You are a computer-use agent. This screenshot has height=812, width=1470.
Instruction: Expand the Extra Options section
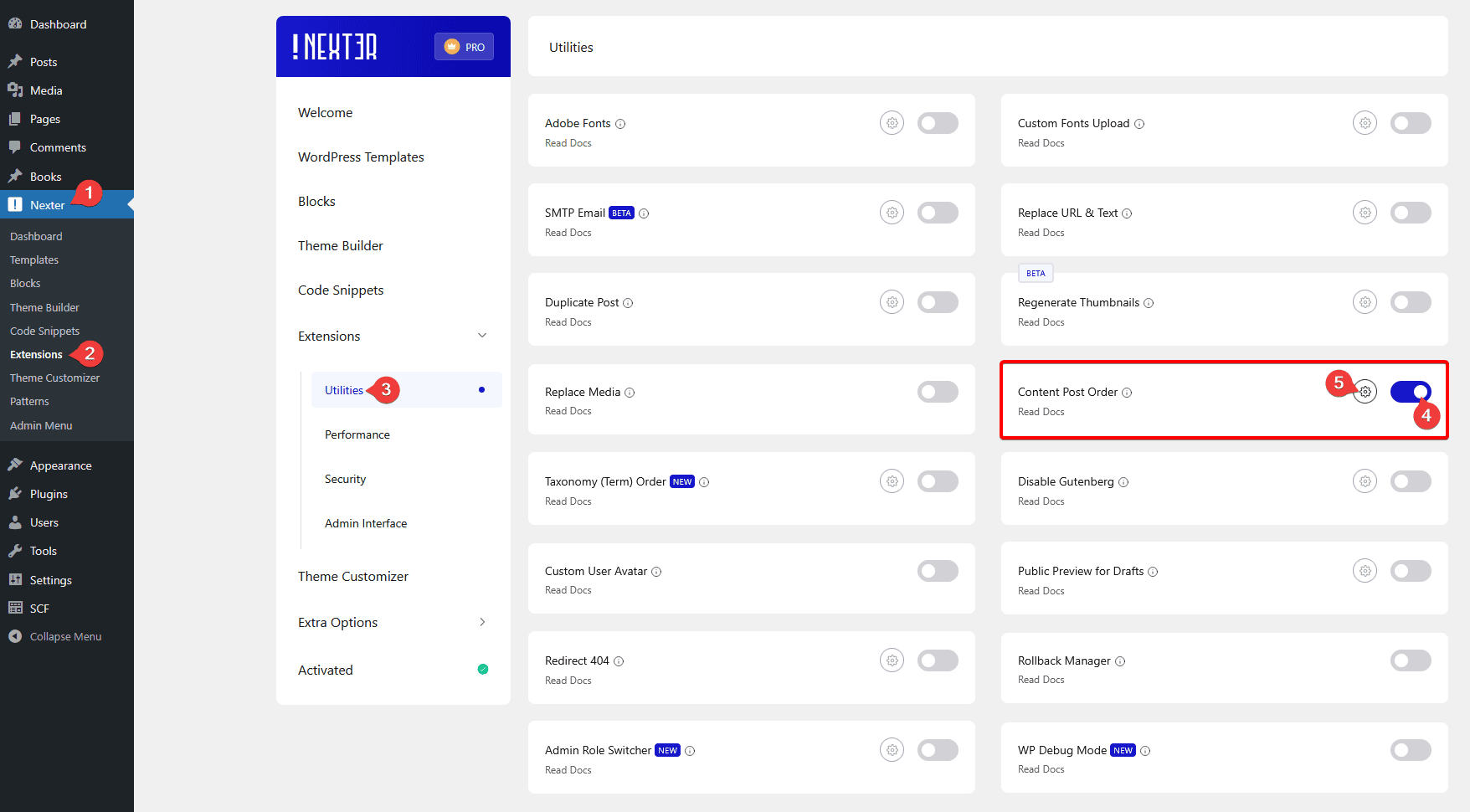pos(482,622)
